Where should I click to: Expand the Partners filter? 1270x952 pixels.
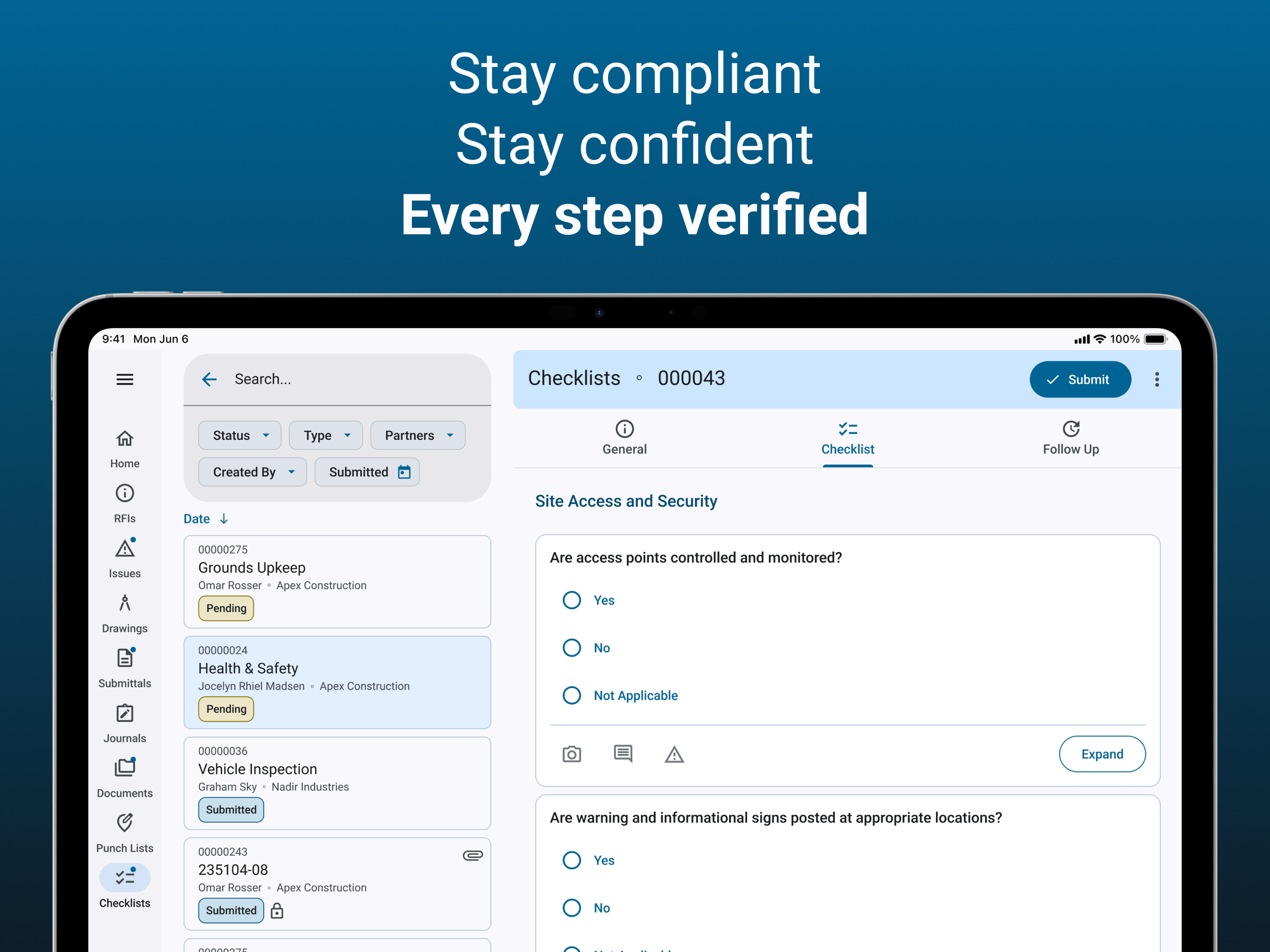tap(417, 435)
